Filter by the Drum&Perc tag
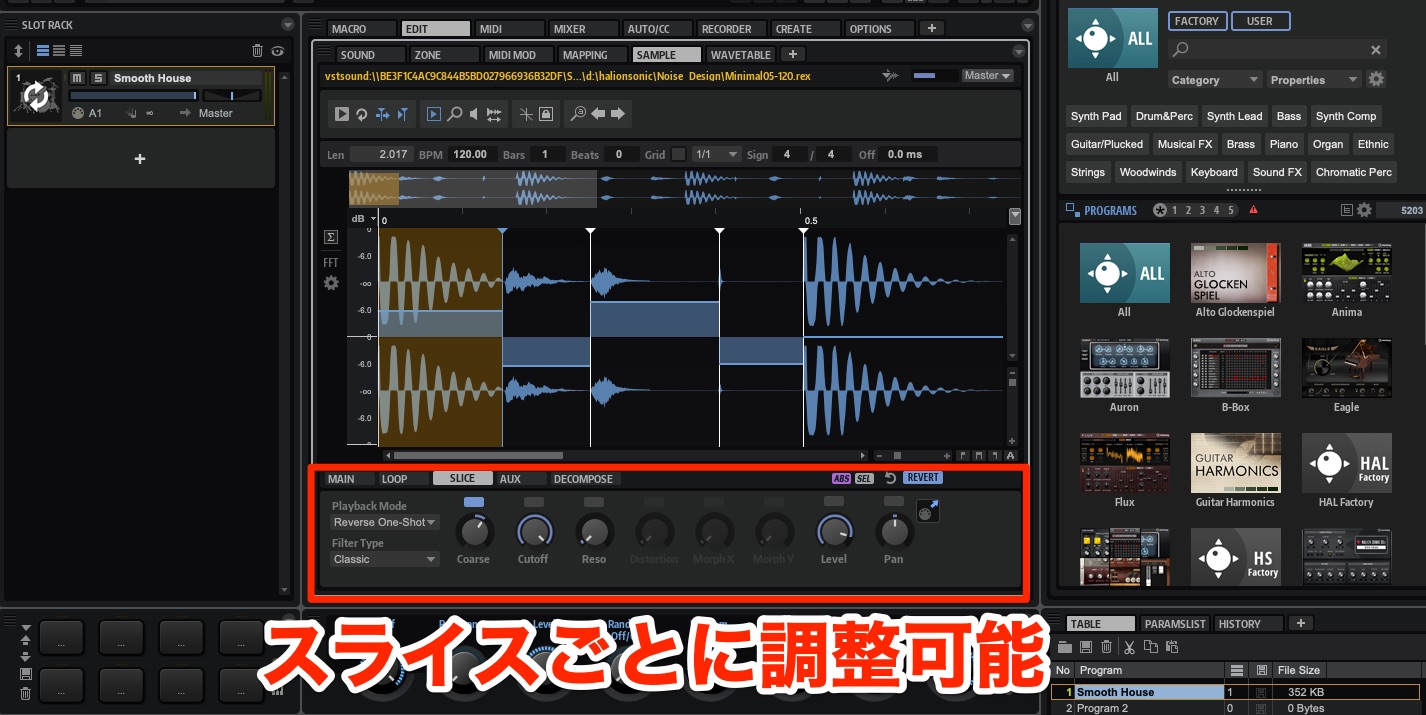 click(1163, 116)
